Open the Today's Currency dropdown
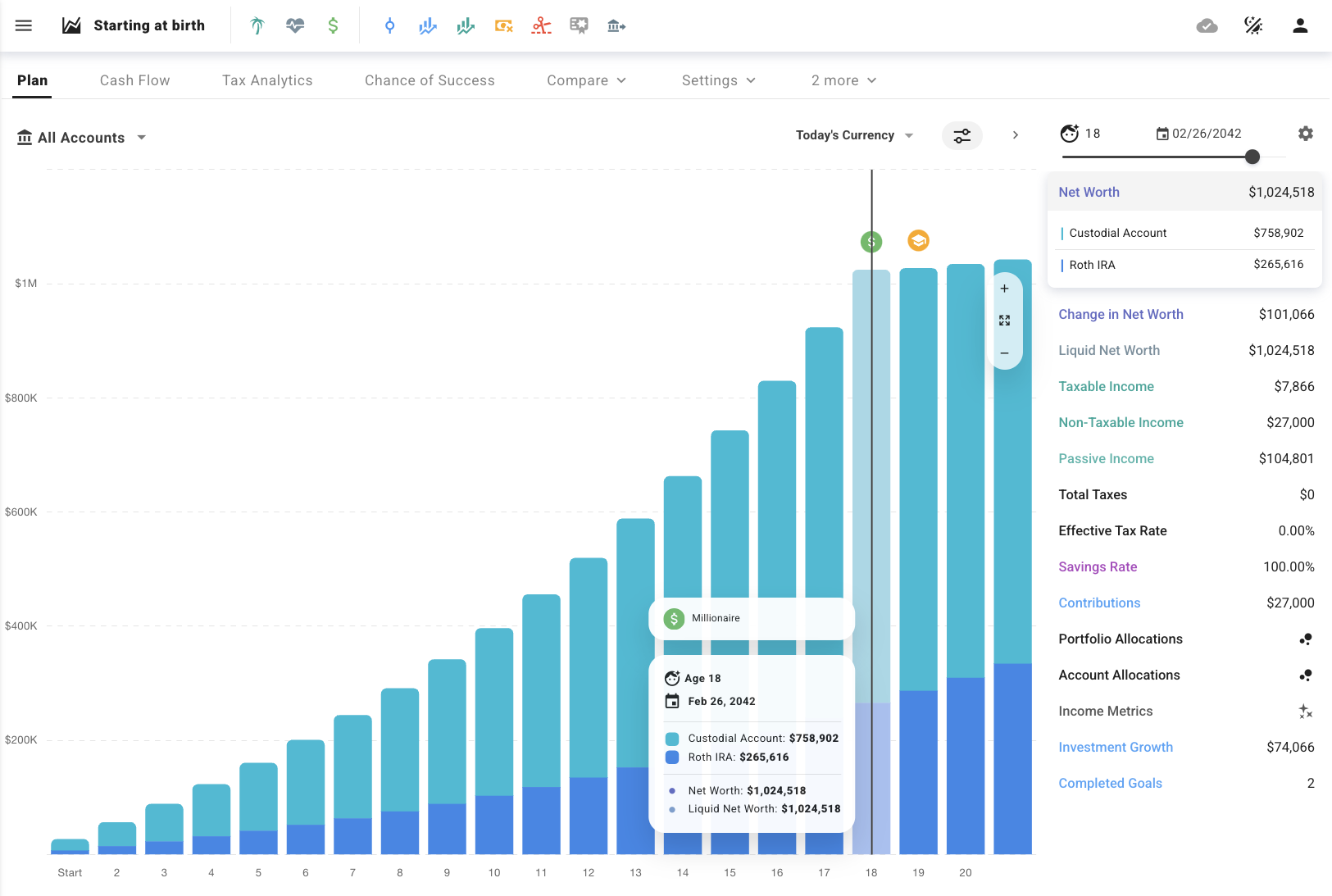The width and height of the screenshot is (1332, 896). click(854, 135)
